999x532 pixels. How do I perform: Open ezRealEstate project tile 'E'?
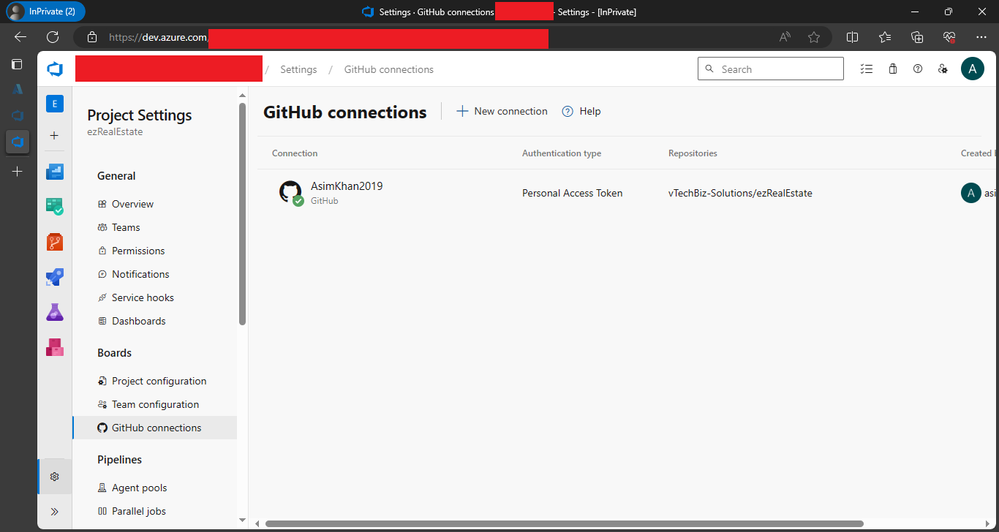tap(55, 104)
